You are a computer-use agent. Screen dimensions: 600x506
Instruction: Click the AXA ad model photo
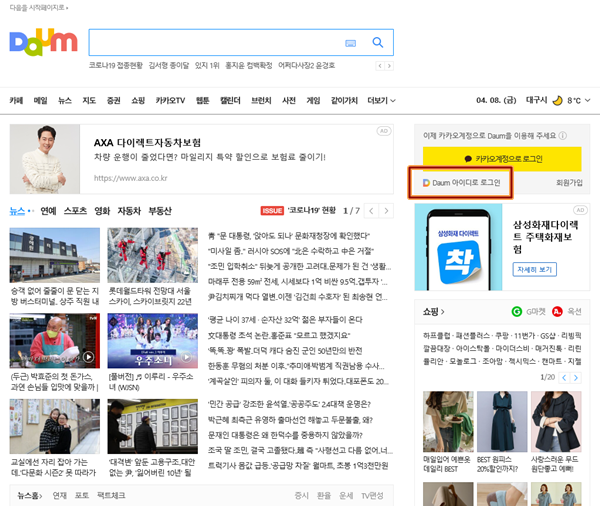(x=45, y=159)
